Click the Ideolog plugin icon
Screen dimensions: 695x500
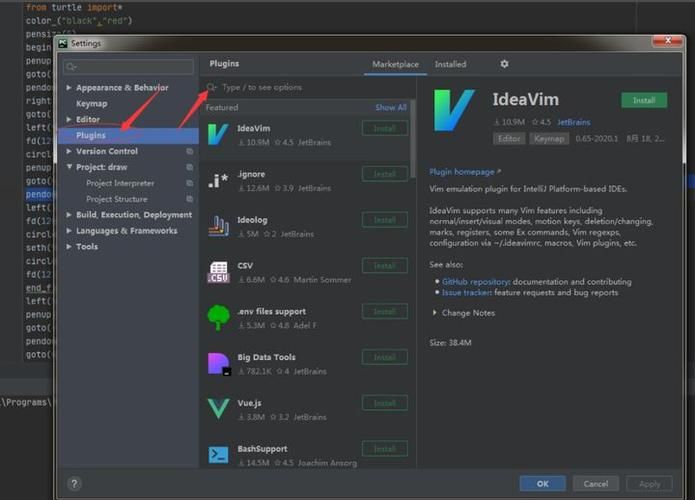click(218, 226)
